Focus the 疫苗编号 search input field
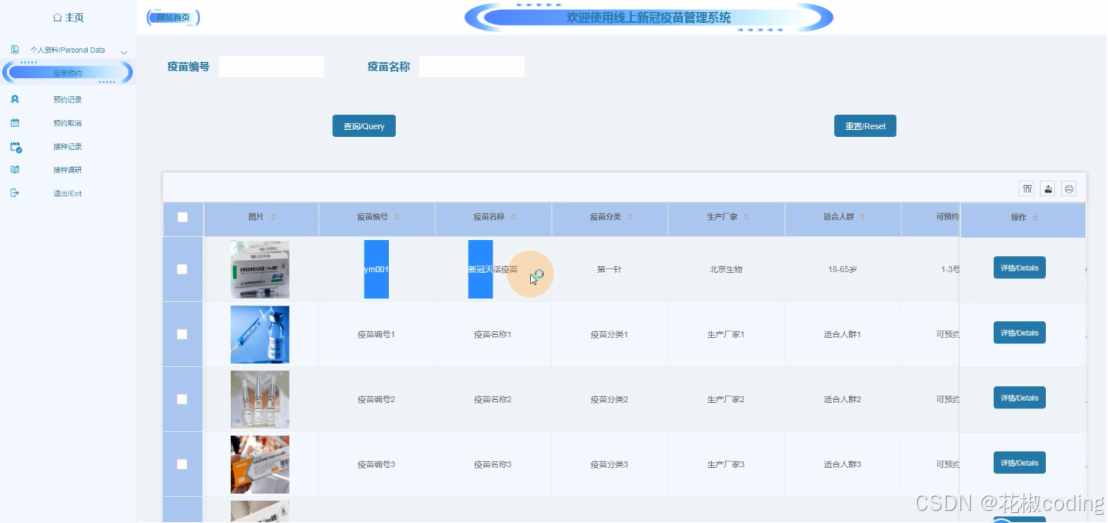Screen dimensions: 1108x523 271,66
